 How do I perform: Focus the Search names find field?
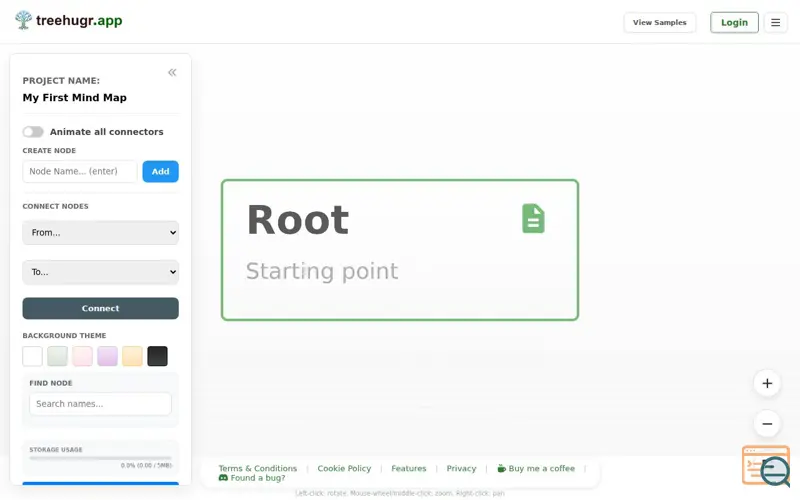pos(101,404)
